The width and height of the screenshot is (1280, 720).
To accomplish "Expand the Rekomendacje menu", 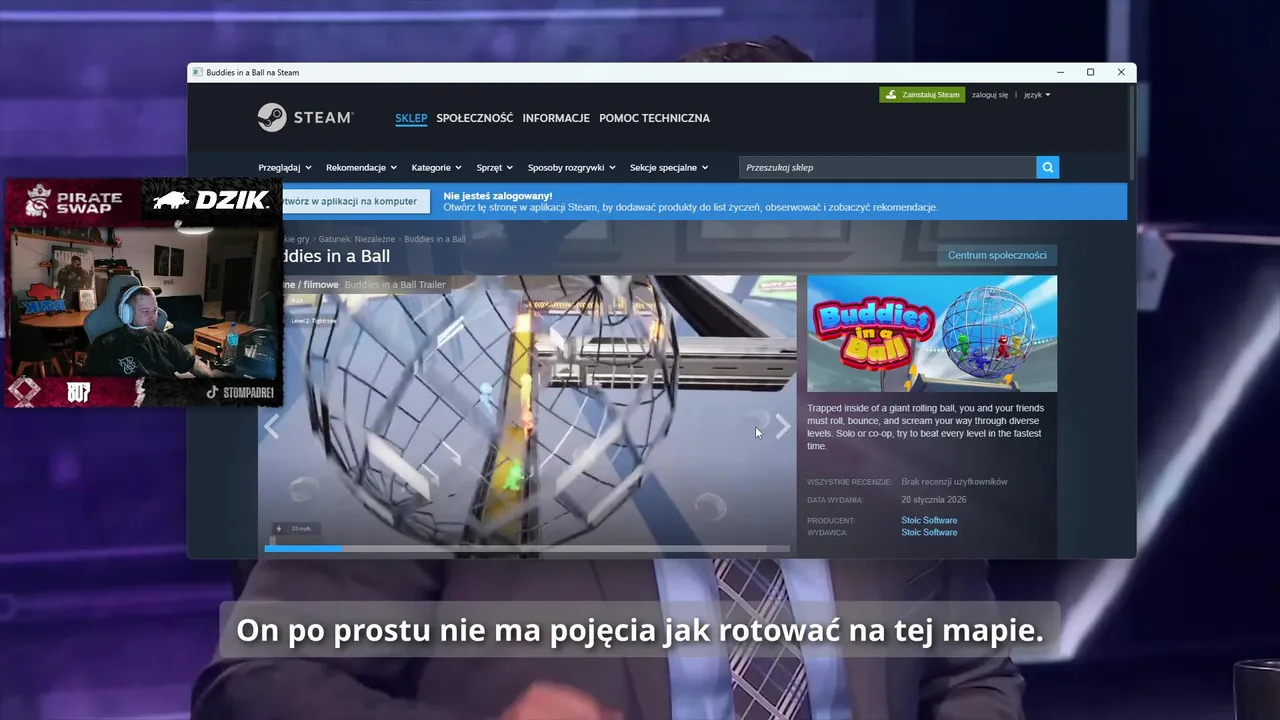I will click(361, 168).
